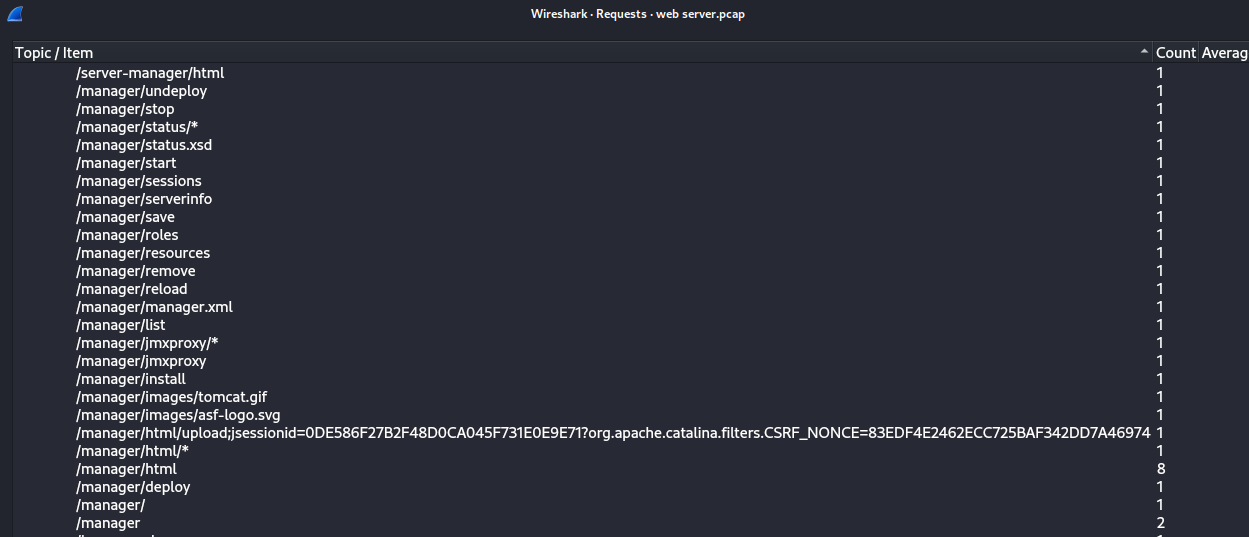Image resolution: width=1249 pixels, height=537 pixels.
Task: Select the /manager/deploy request row
Action: (133, 487)
